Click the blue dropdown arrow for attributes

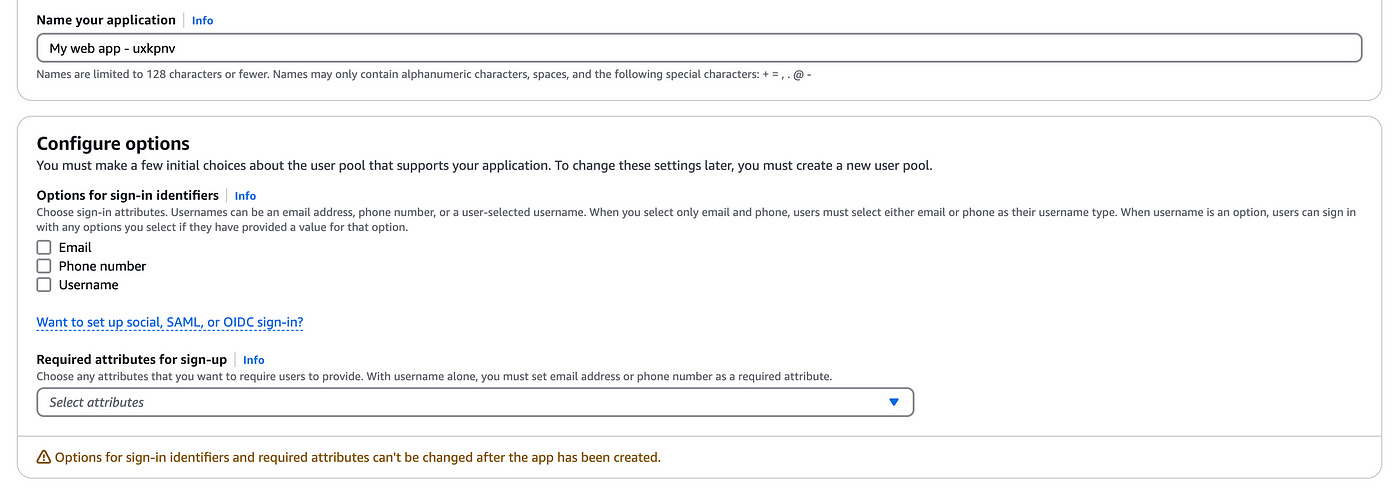pyautogui.click(x=894, y=402)
